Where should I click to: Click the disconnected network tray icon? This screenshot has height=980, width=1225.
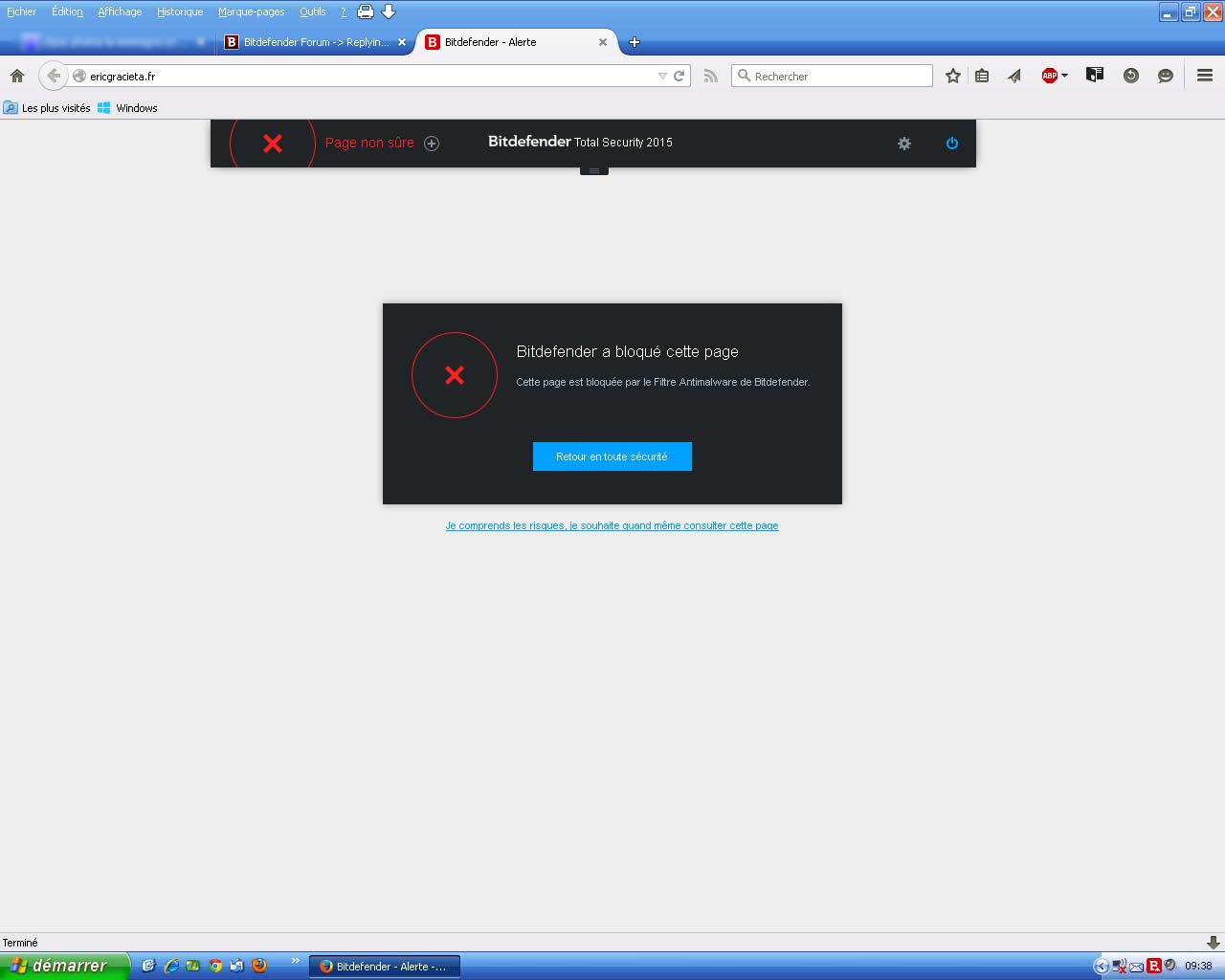1119,967
